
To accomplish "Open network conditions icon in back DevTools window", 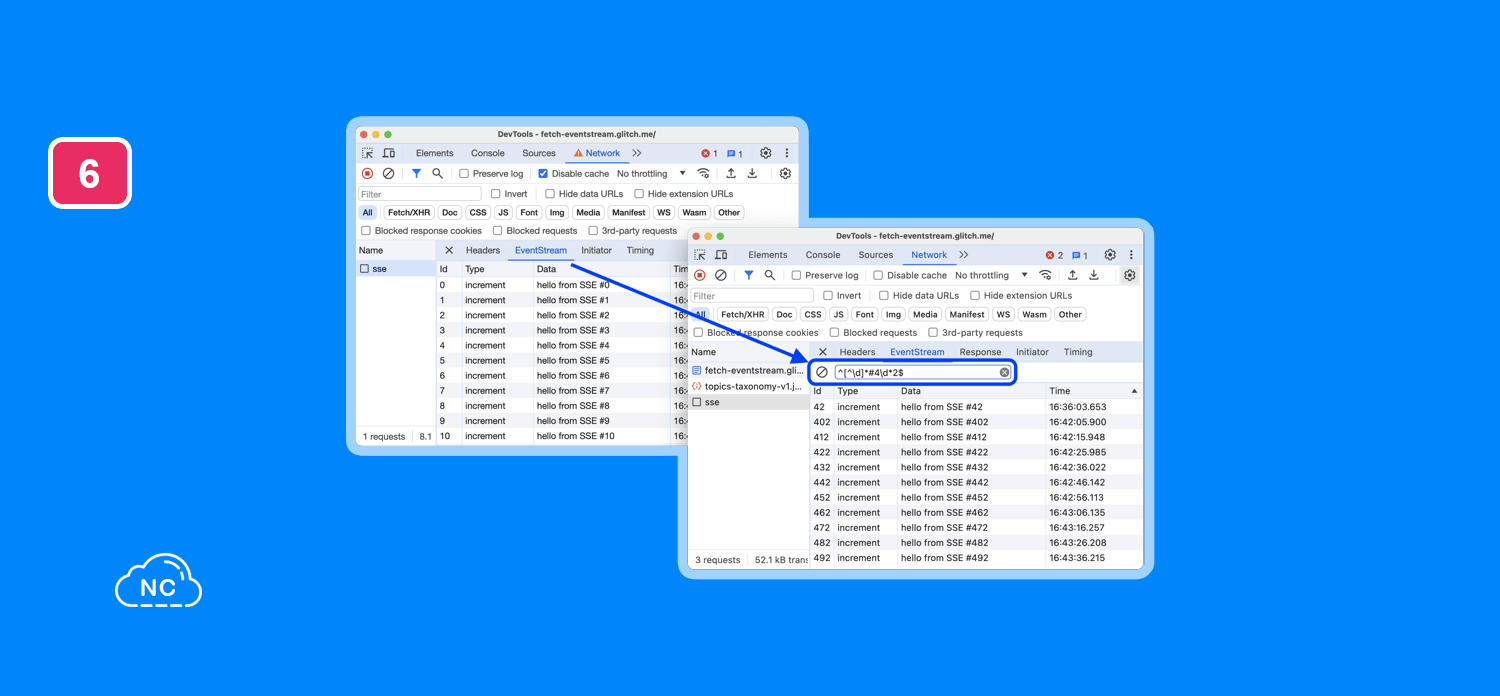I will tap(703, 173).
